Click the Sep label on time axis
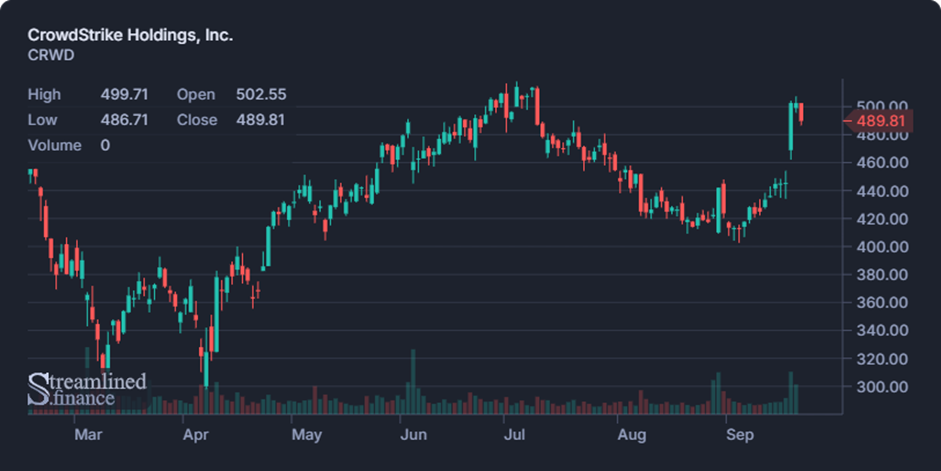The height and width of the screenshot is (471, 941). (x=740, y=434)
